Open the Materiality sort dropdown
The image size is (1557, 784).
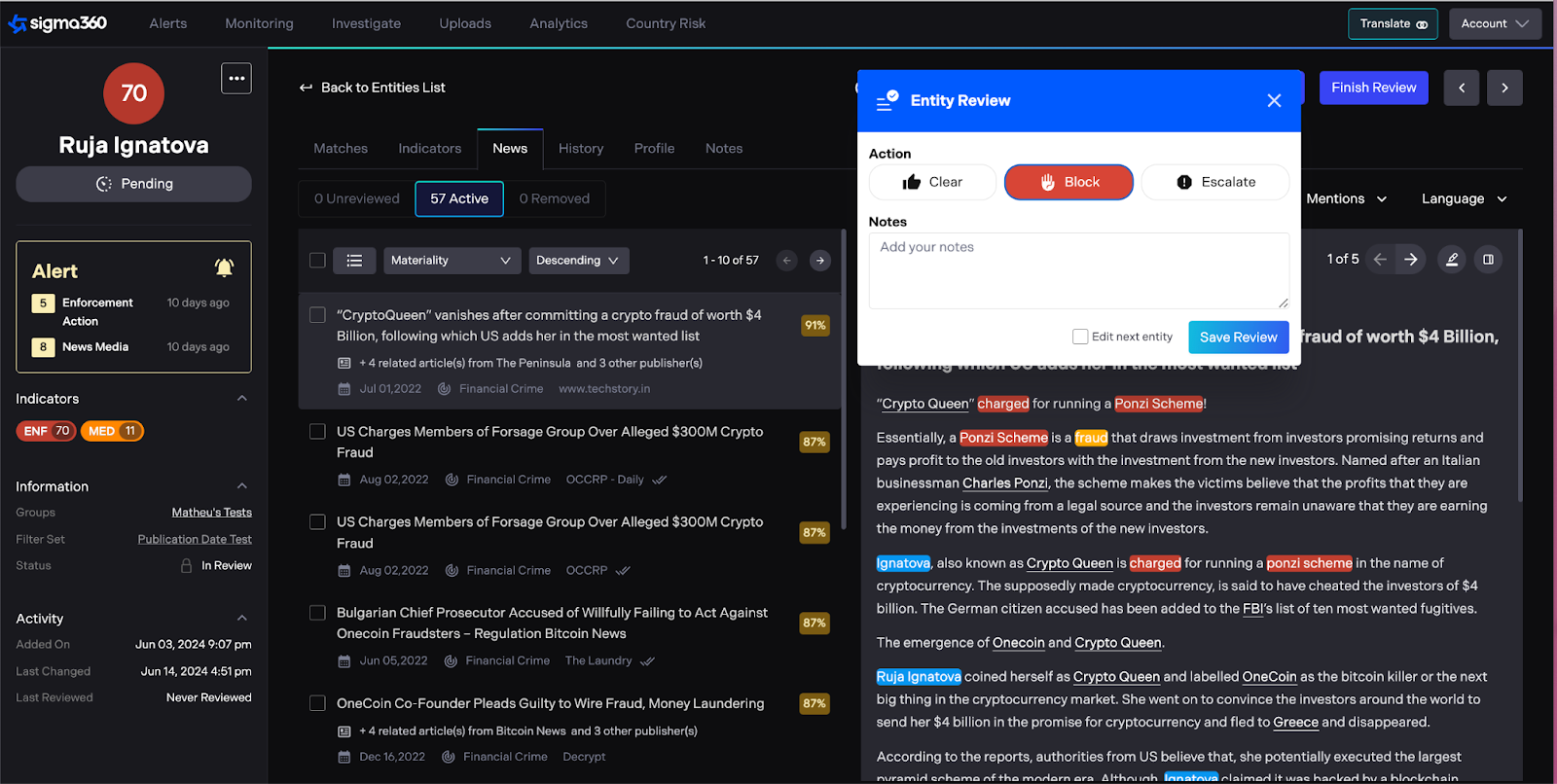[451, 261]
